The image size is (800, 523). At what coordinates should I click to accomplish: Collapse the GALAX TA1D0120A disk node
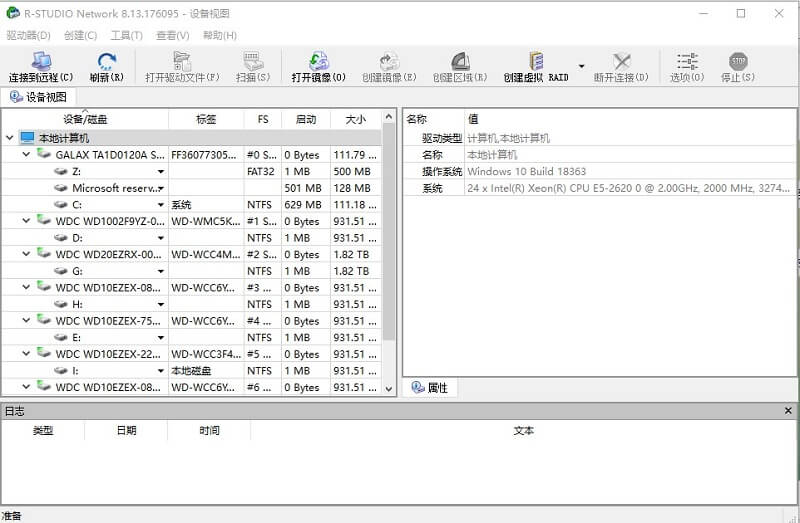click(27, 154)
